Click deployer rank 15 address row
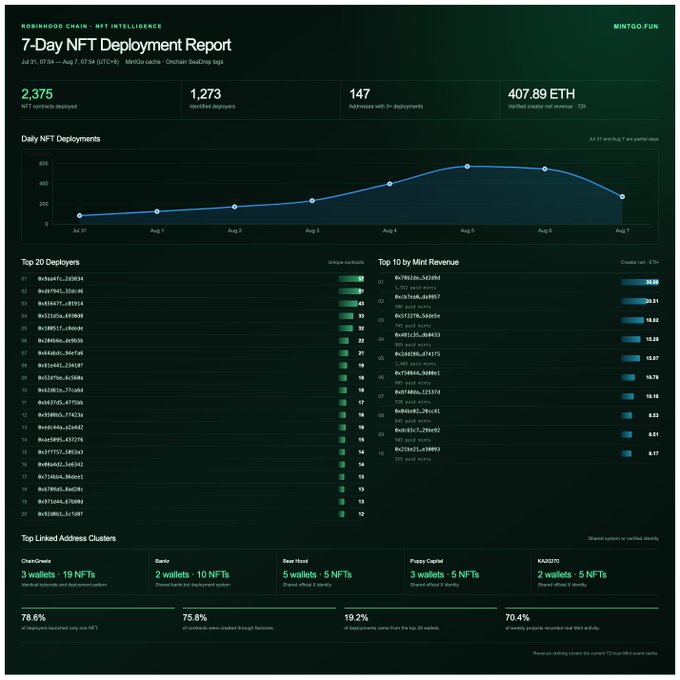The width and height of the screenshot is (680, 680). click(x=193, y=452)
